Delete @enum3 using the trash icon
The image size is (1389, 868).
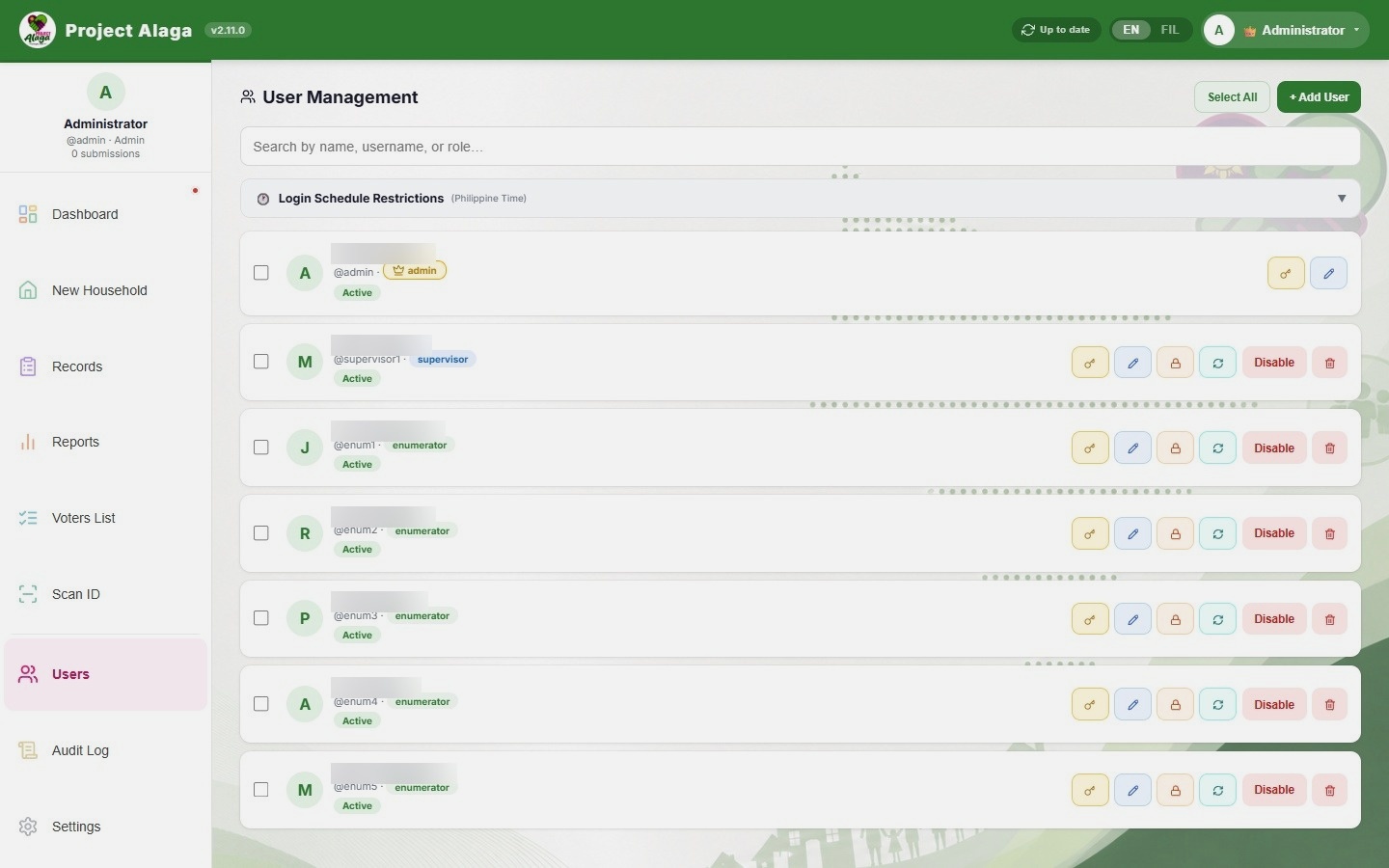tap(1329, 619)
